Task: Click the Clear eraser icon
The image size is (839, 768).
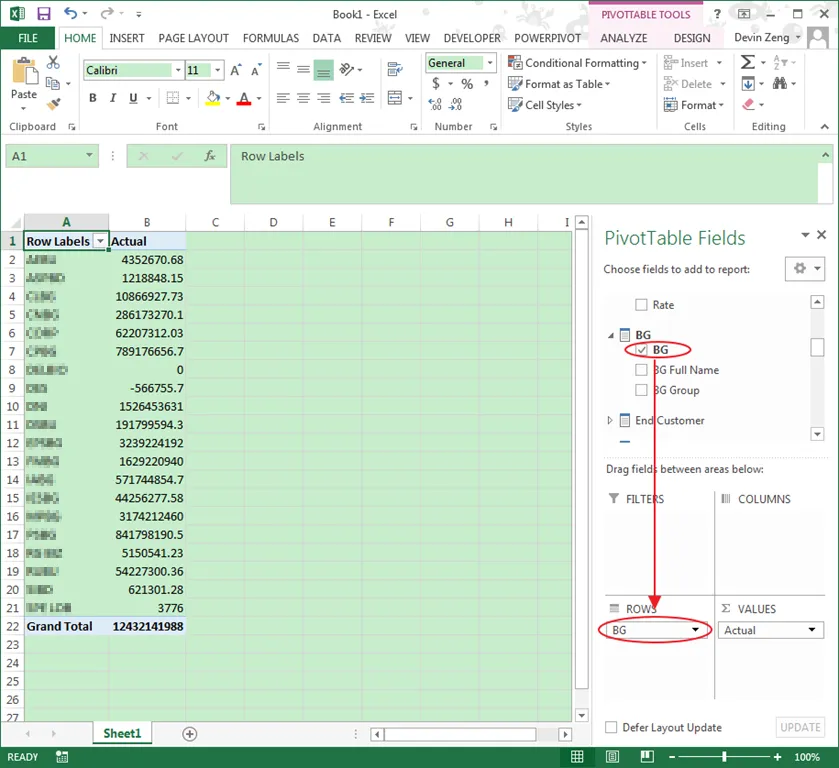Action: click(748, 104)
